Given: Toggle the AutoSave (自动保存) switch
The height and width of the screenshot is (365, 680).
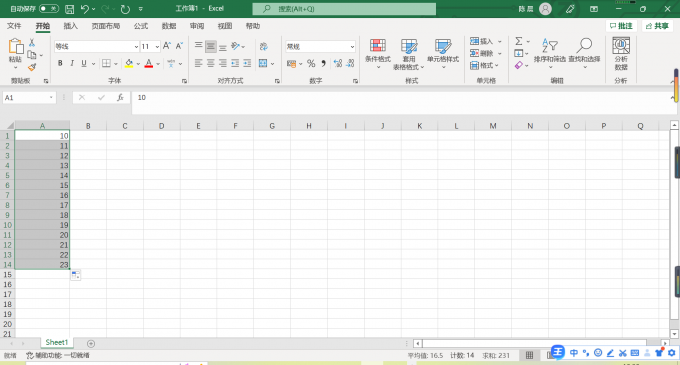Looking at the screenshot, I should pyautogui.click(x=49, y=9).
